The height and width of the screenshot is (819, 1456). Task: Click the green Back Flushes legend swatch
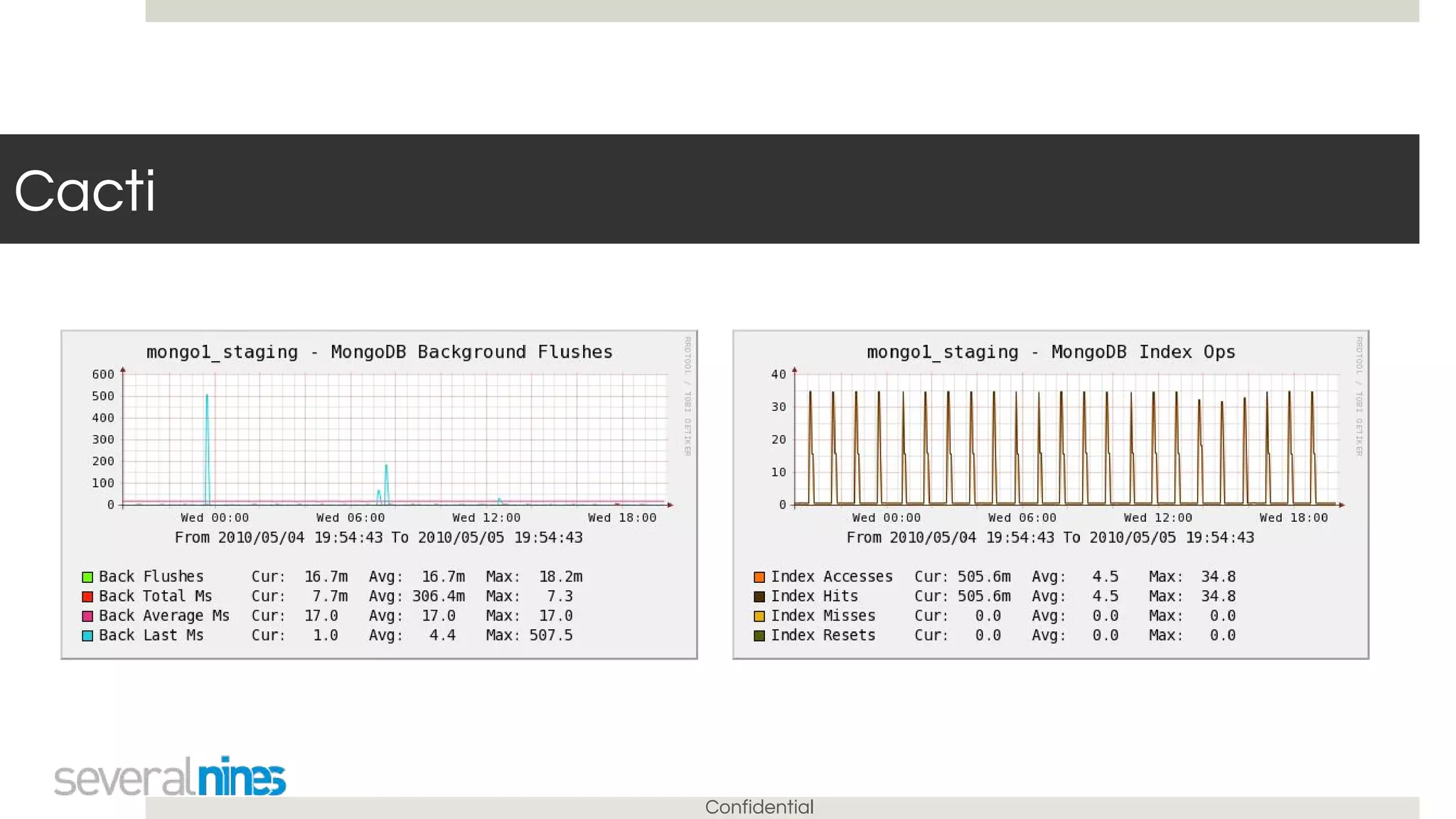click(87, 577)
